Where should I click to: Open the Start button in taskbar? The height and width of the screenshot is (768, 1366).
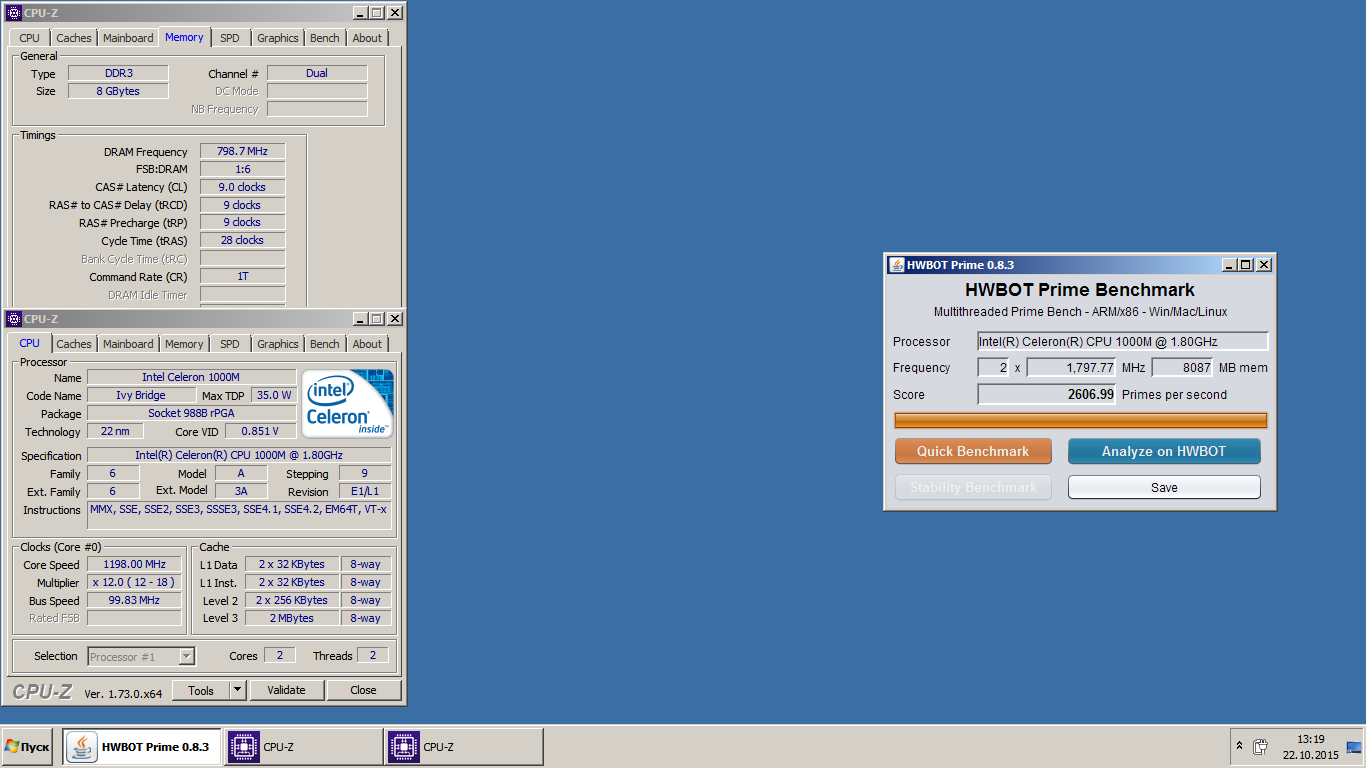click(x=27, y=747)
